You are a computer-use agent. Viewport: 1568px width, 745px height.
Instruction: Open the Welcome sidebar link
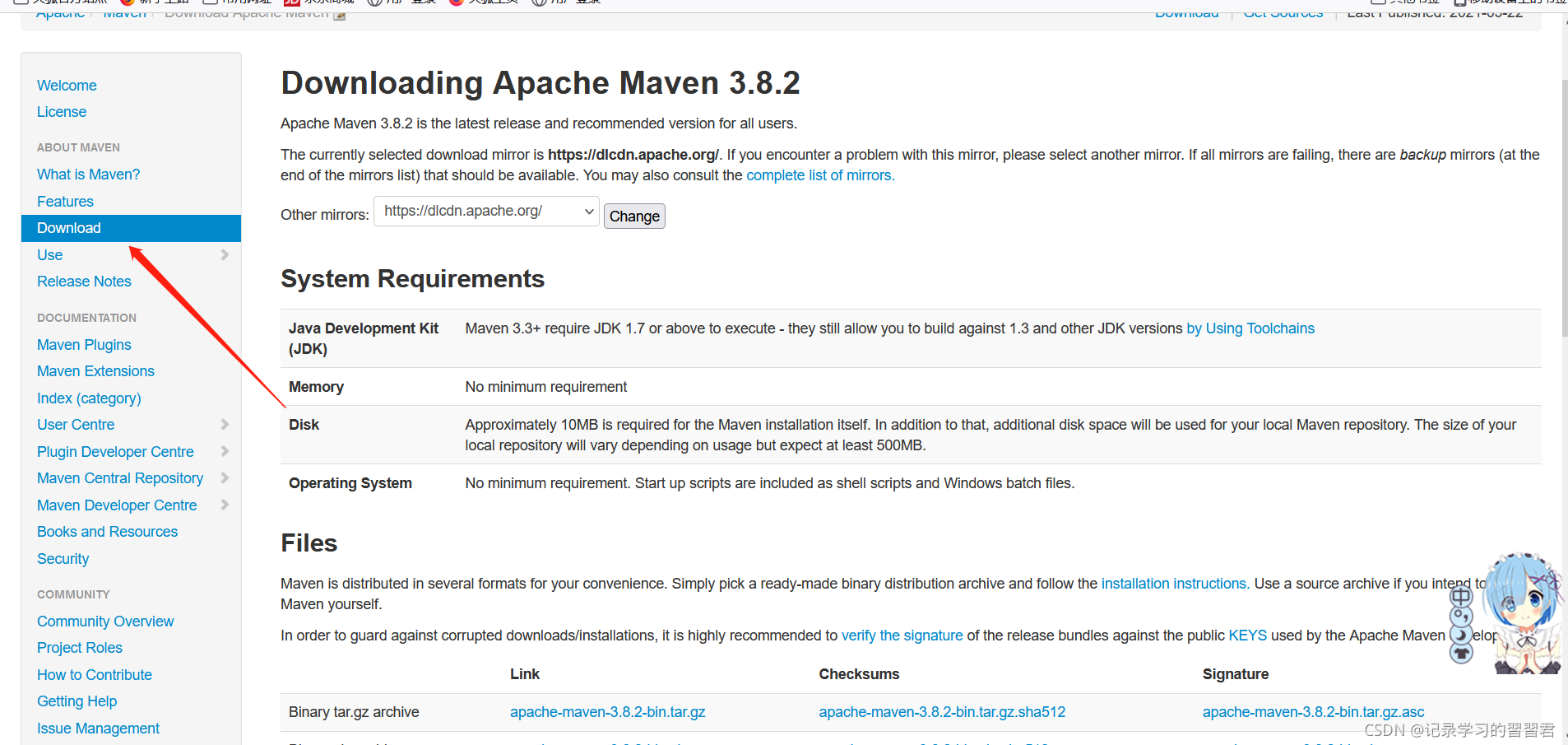coord(67,86)
